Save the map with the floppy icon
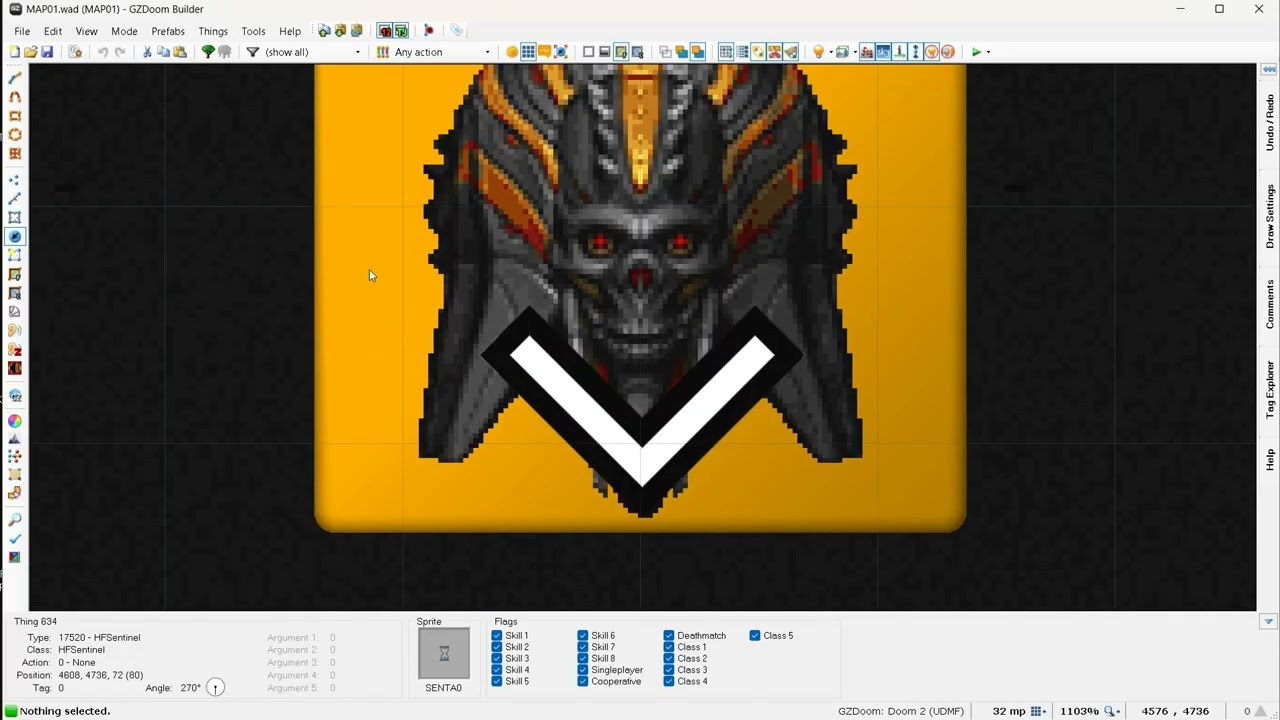The height and width of the screenshot is (720, 1280). click(46, 52)
